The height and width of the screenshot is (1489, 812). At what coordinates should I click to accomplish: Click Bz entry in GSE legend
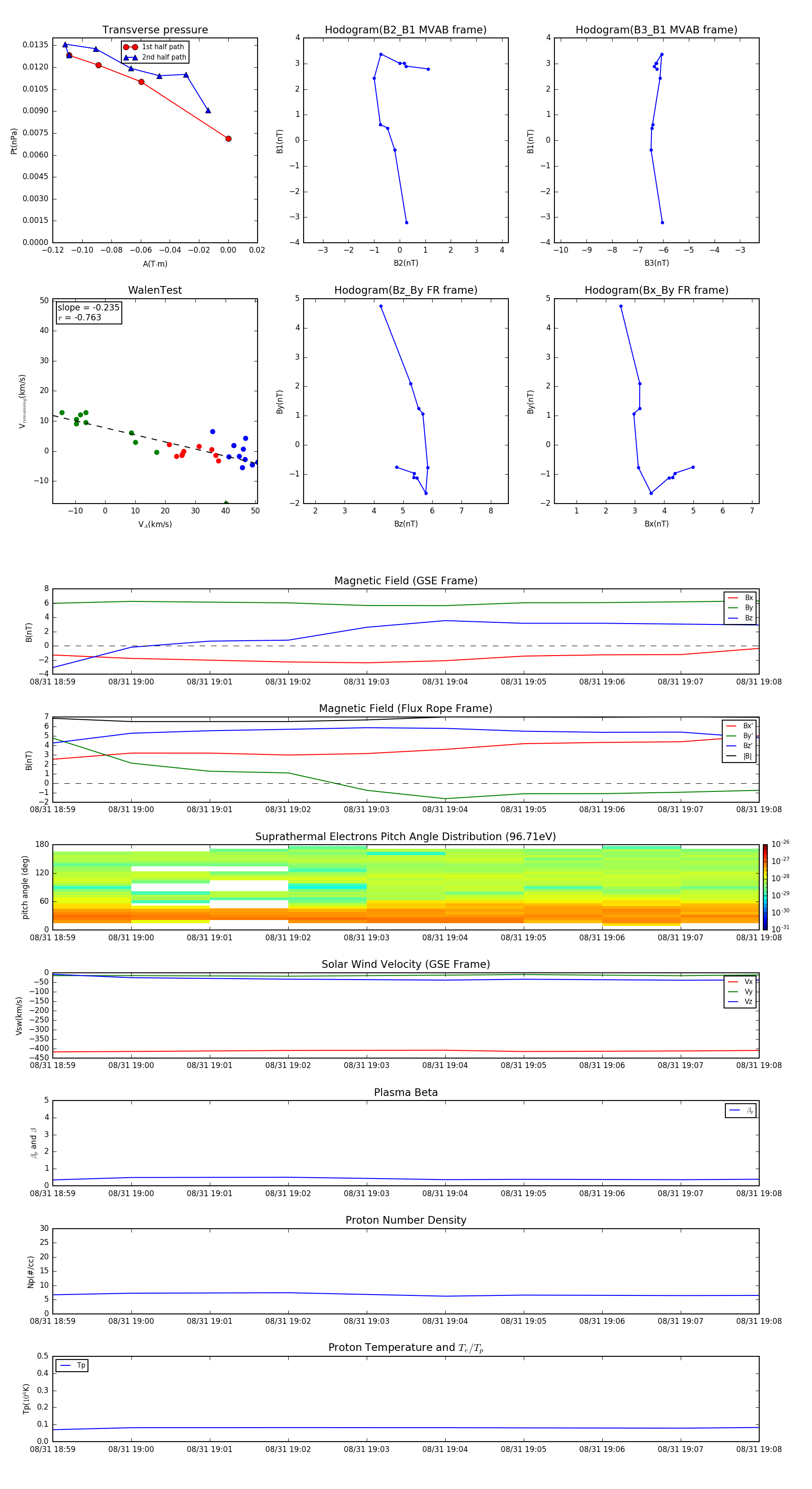click(x=740, y=618)
